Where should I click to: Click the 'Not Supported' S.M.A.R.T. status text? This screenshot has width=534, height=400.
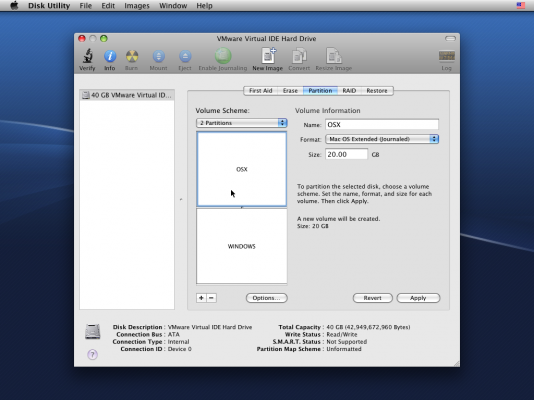pyautogui.click(x=347, y=341)
